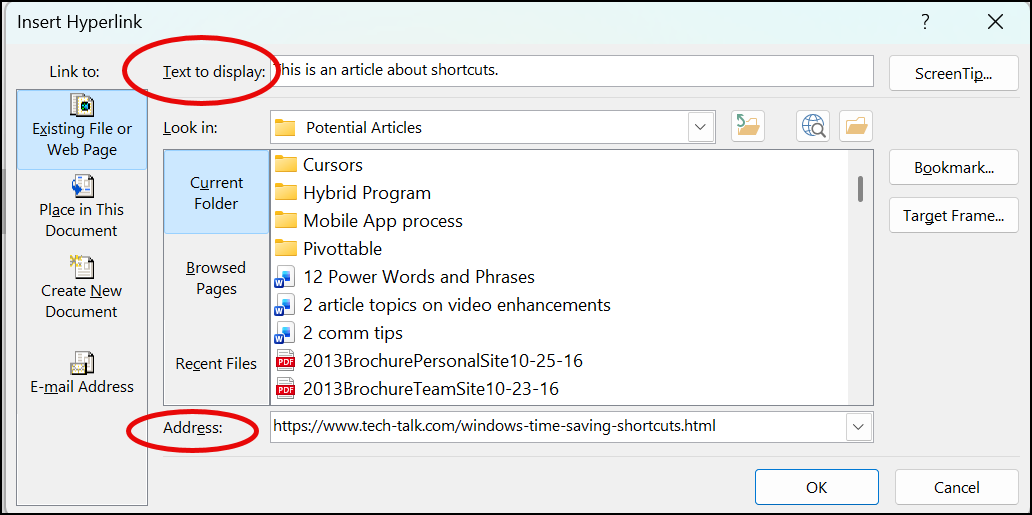This screenshot has width=1032, height=515.
Task: Click the Cursors folder icon
Action: [x=285, y=164]
